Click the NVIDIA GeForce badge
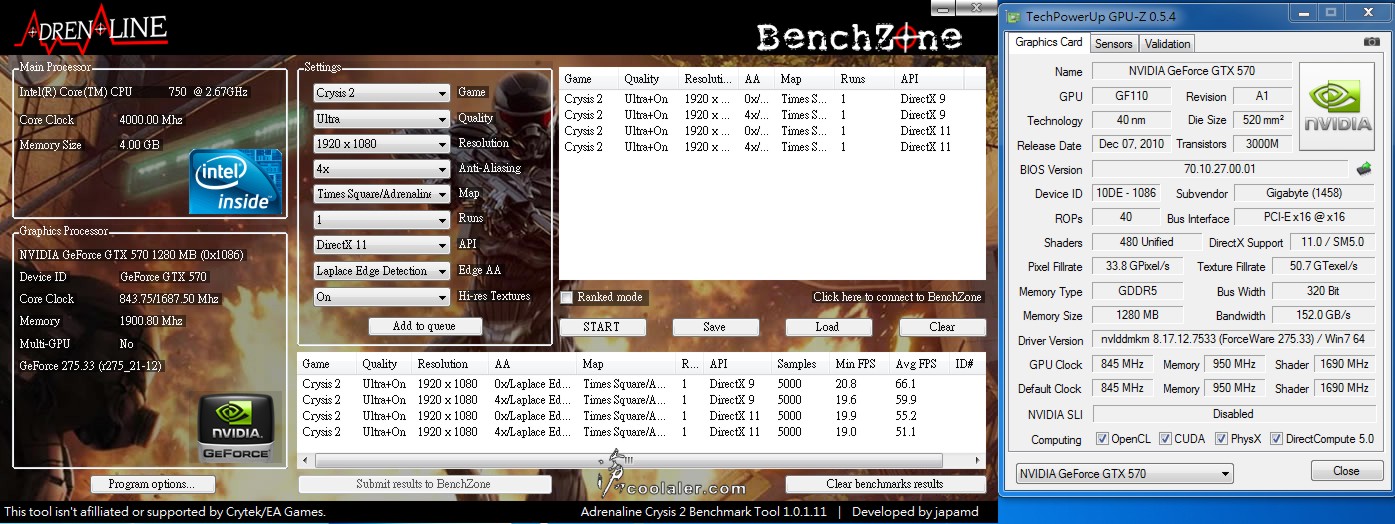 pos(236,429)
